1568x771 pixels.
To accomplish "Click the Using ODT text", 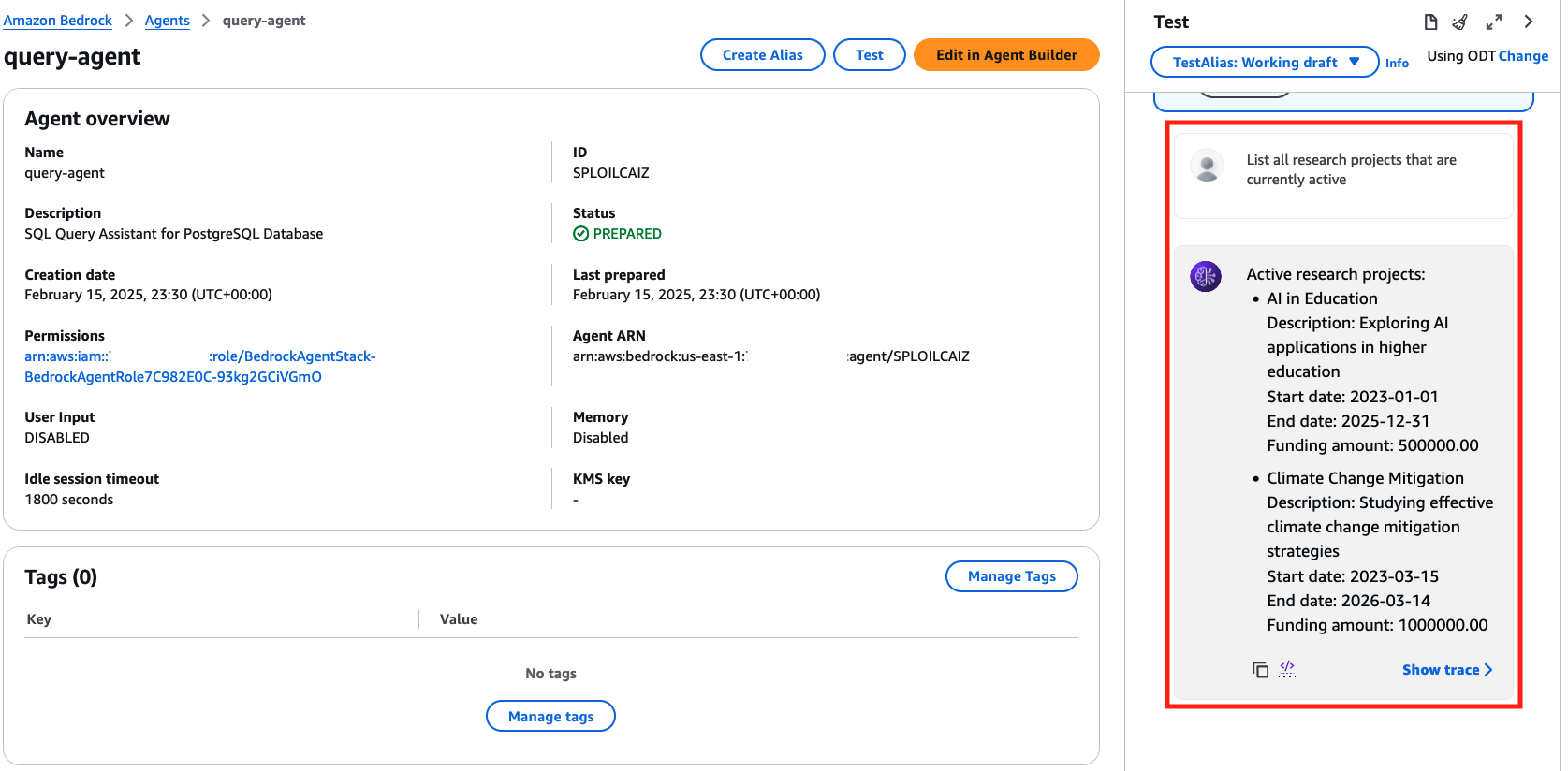I will pyautogui.click(x=1461, y=56).
